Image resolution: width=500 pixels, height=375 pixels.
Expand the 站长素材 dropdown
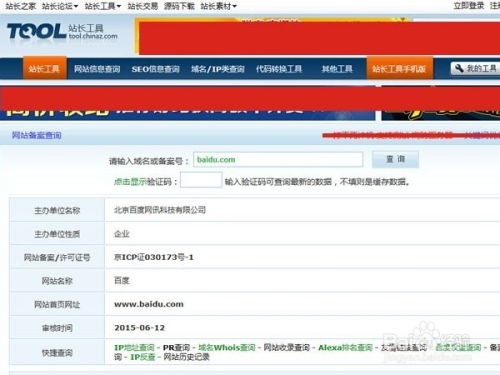219,6
